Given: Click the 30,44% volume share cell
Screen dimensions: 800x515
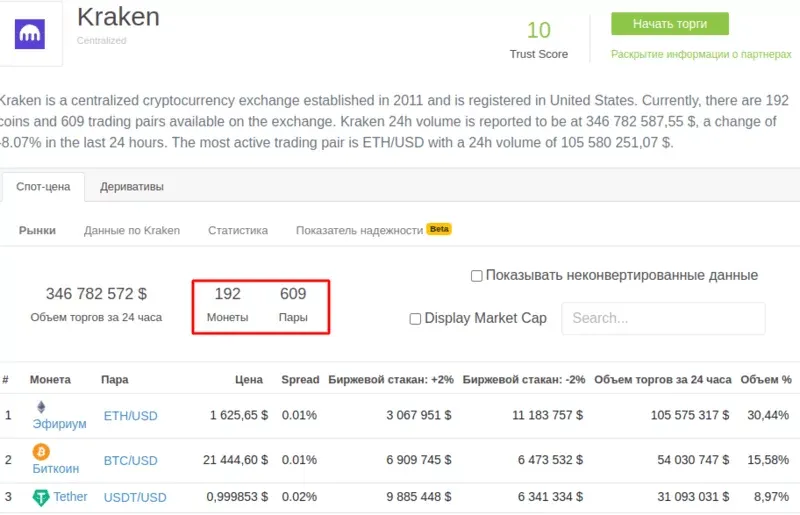Looking at the screenshot, I should 768,415.
